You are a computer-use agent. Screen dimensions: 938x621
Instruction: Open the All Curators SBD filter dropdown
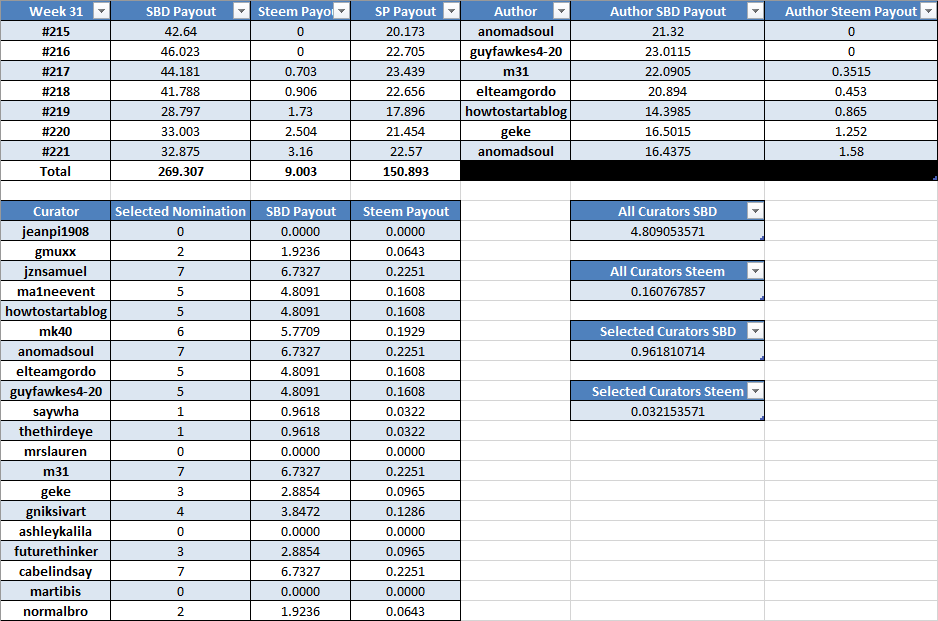click(x=756, y=211)
